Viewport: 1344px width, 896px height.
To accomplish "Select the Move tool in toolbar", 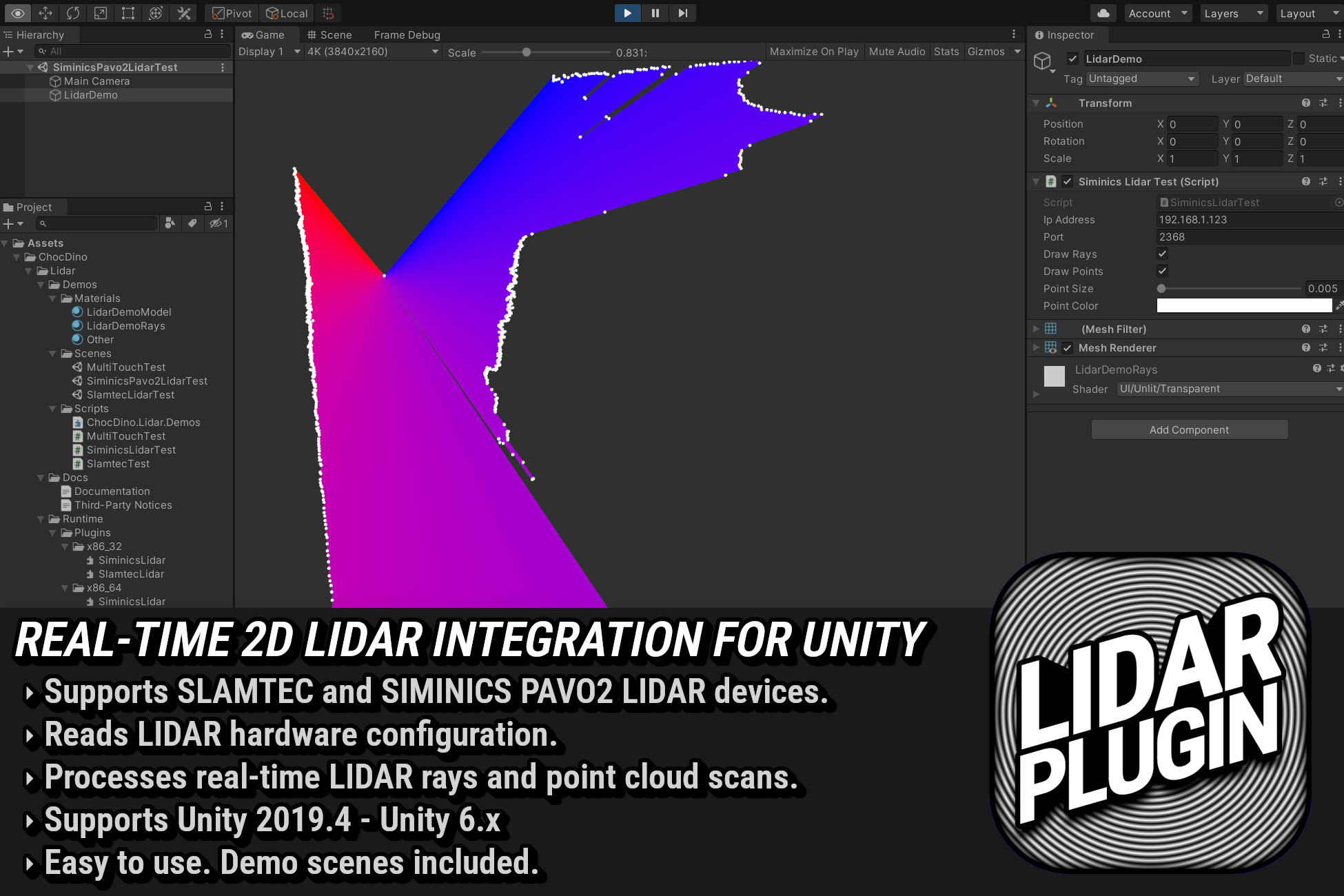I will (x=45, y=13).
